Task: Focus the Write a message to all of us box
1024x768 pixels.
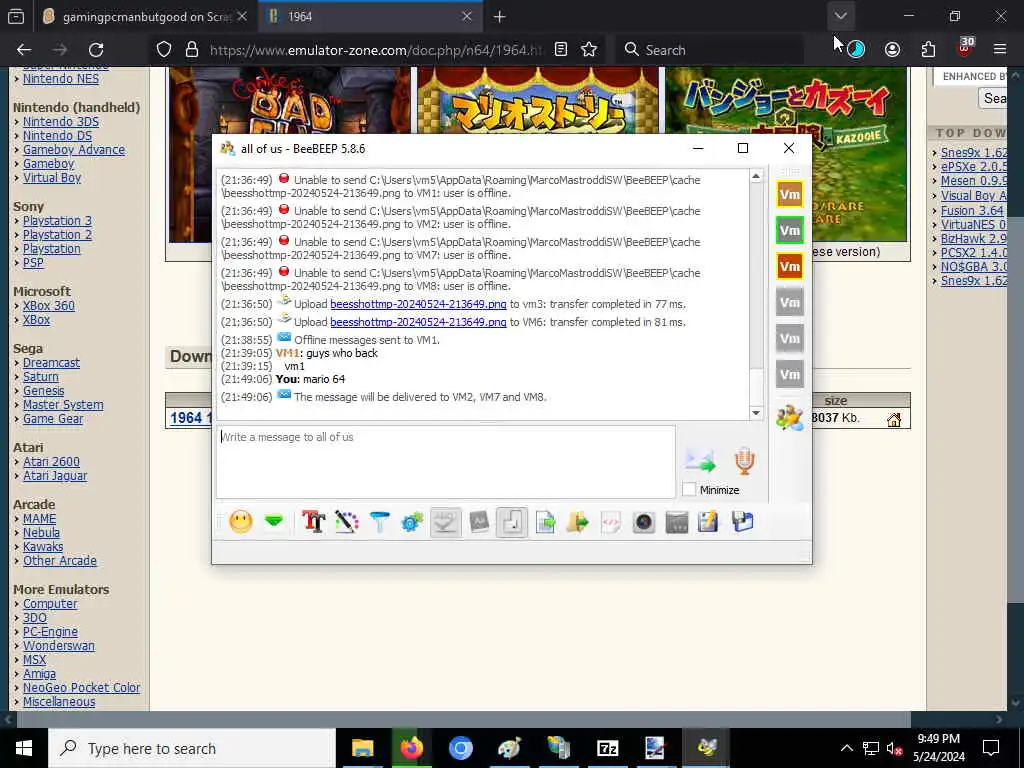Action: pos(446,462)
